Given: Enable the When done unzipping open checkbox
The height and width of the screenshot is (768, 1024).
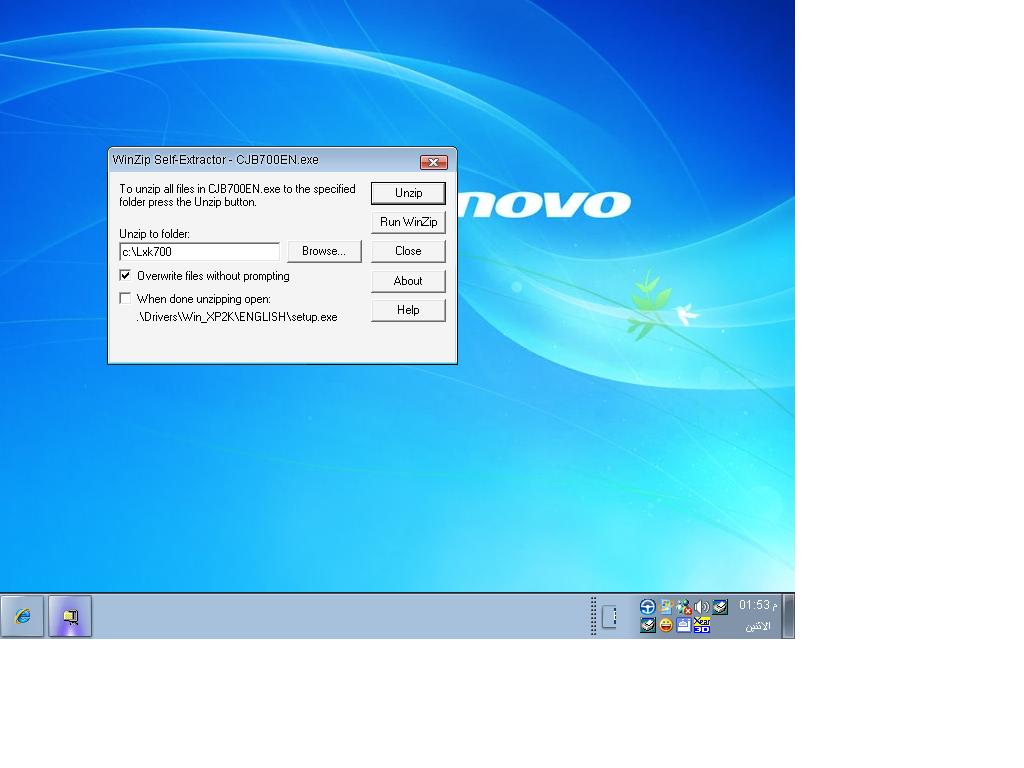Looking at the screenshot, I should coord(125,298).
